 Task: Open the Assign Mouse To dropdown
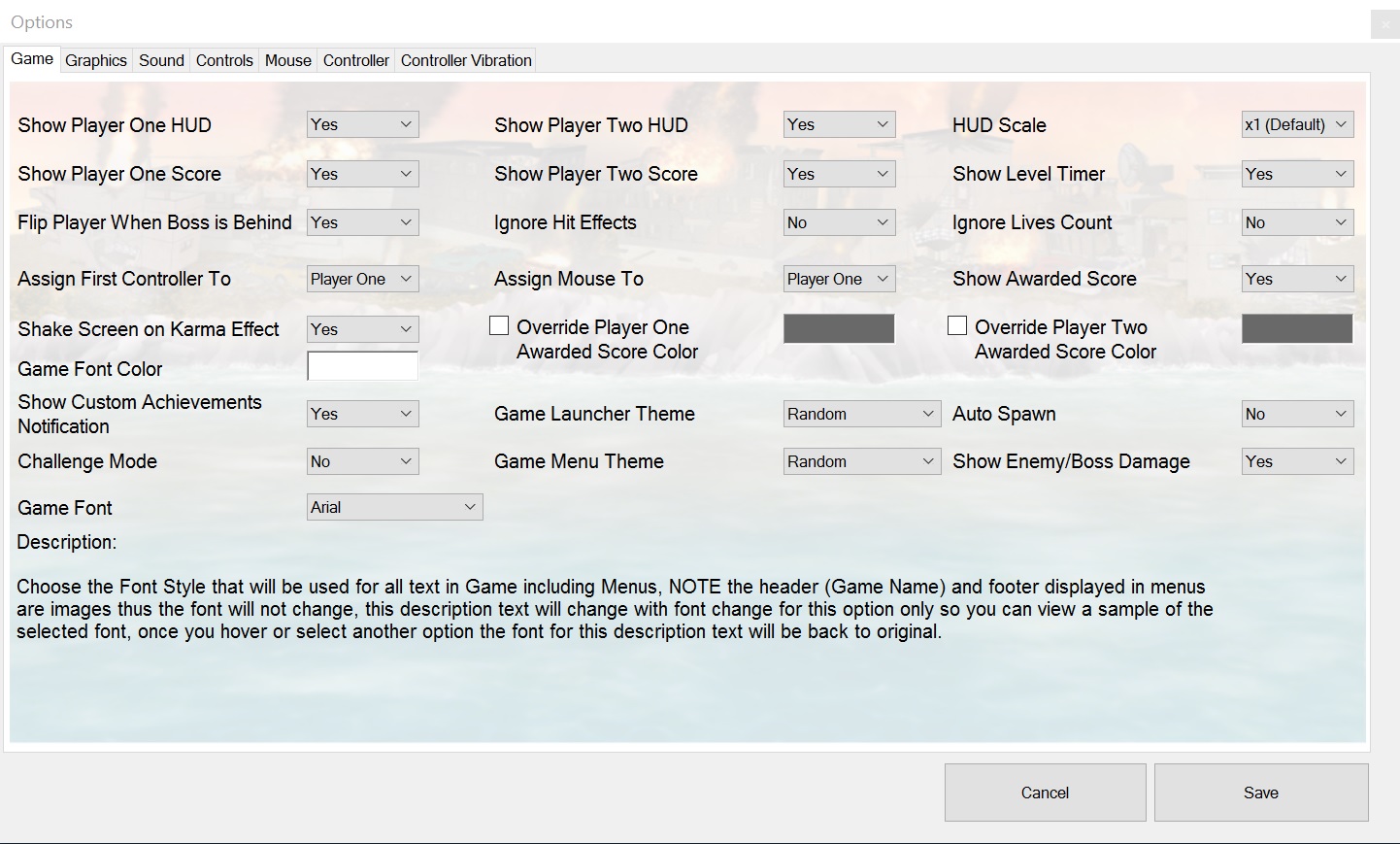click(x=839, y=279)
